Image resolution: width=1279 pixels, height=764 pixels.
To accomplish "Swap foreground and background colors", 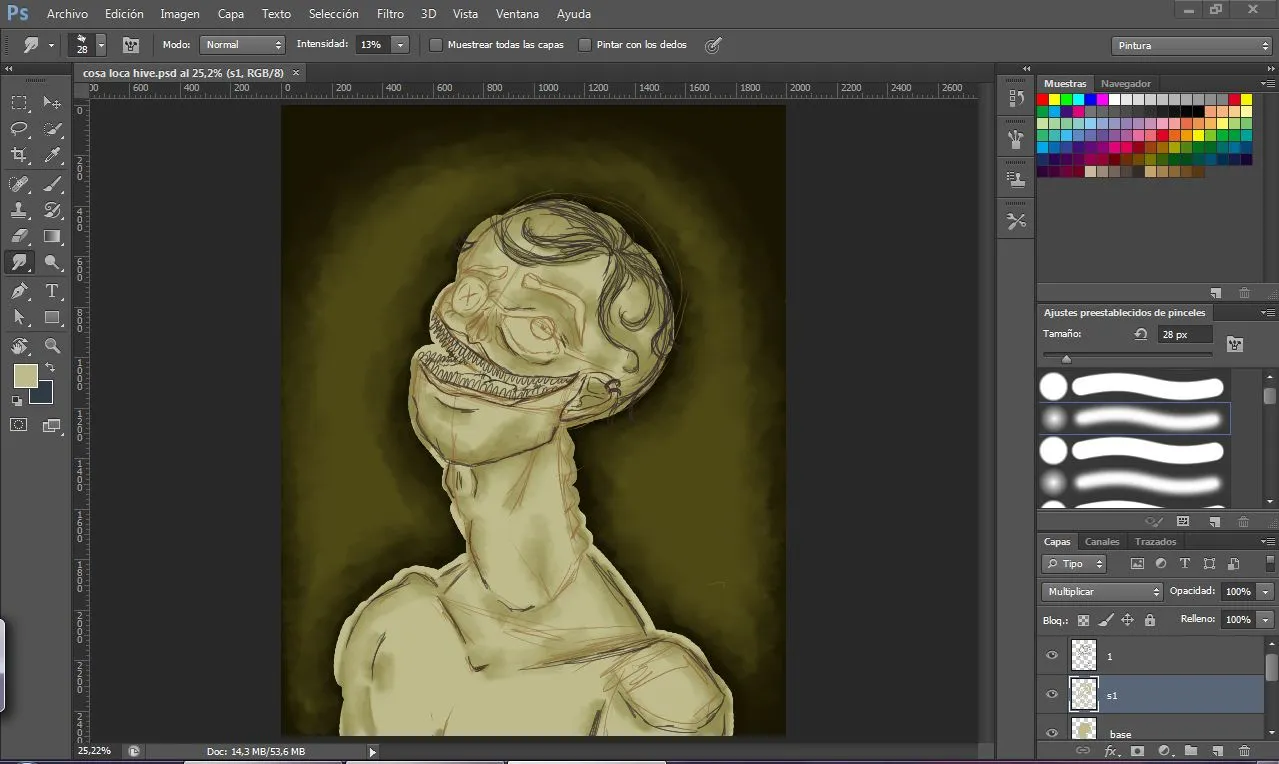I will coord(50,368).
